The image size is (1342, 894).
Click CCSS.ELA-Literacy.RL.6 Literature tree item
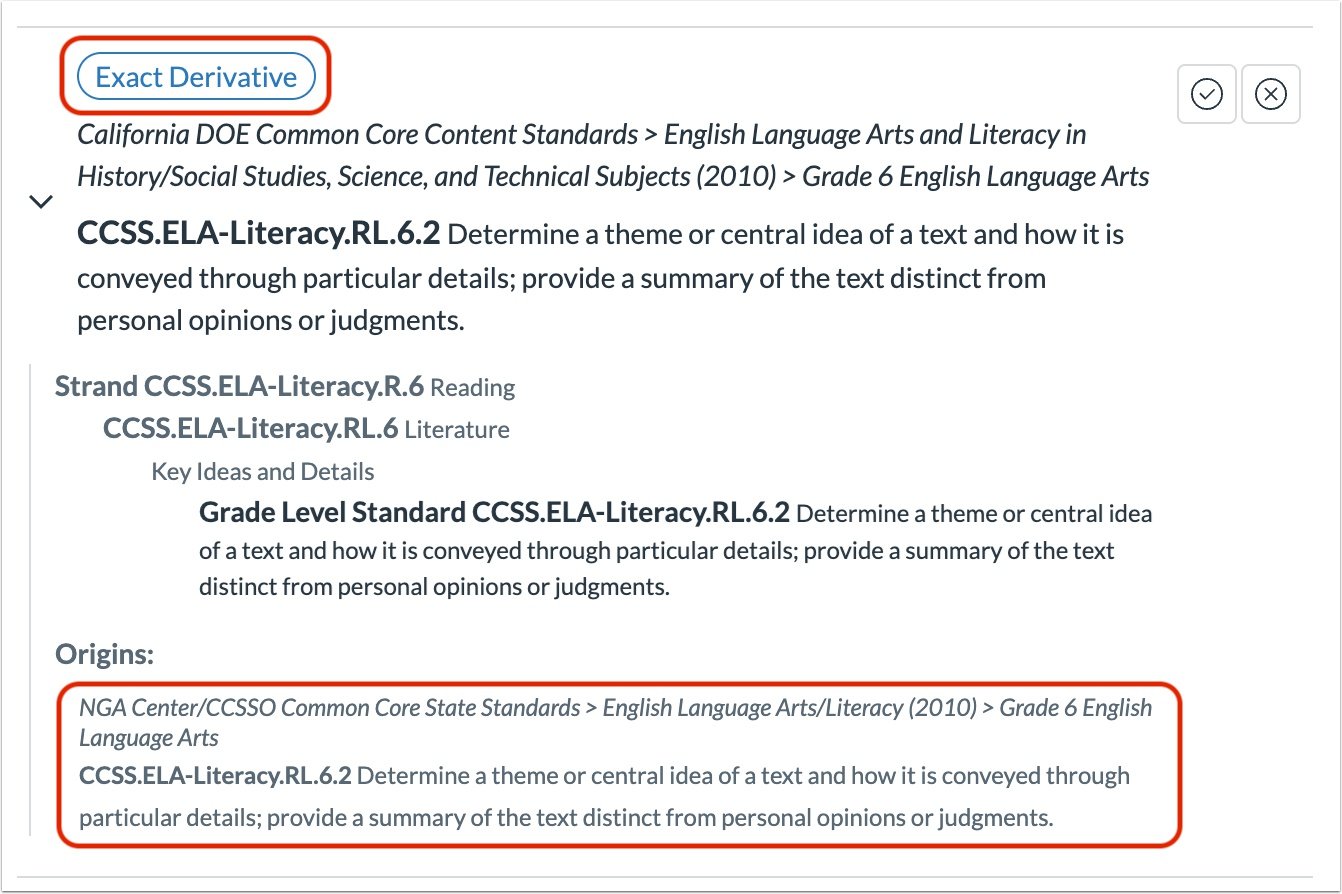(x=306, y=429)
